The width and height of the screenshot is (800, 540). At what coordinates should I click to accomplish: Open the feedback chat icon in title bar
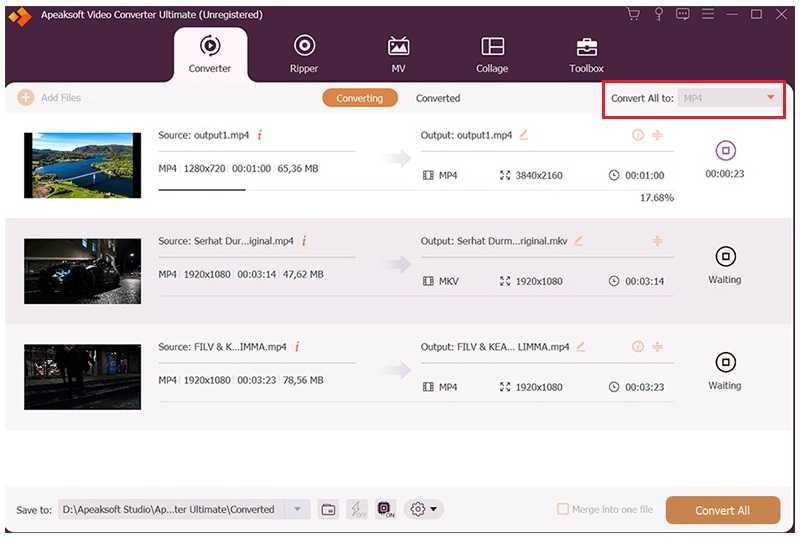[x=683, y=14]
